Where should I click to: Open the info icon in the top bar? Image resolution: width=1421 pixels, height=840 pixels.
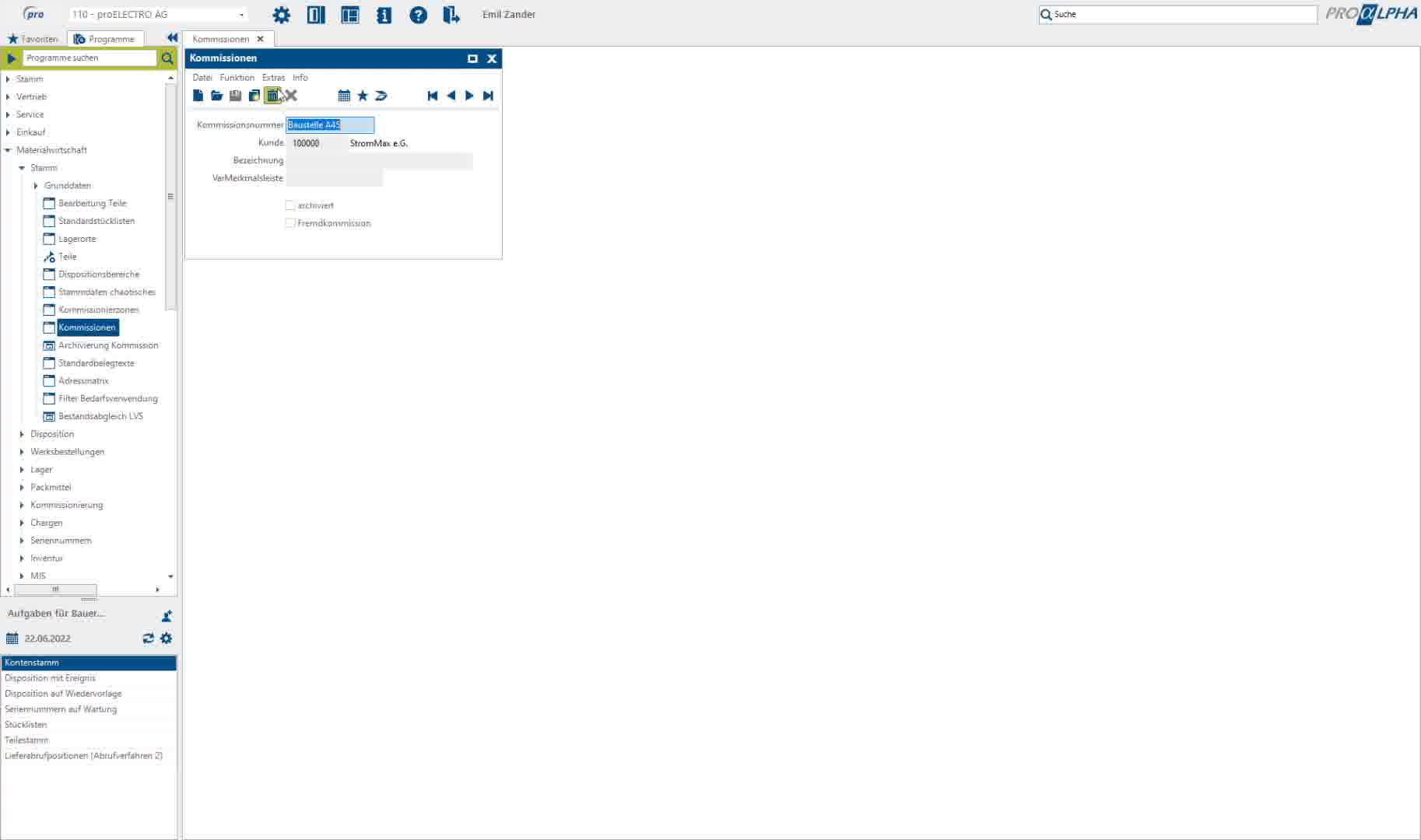click(384, 15)
